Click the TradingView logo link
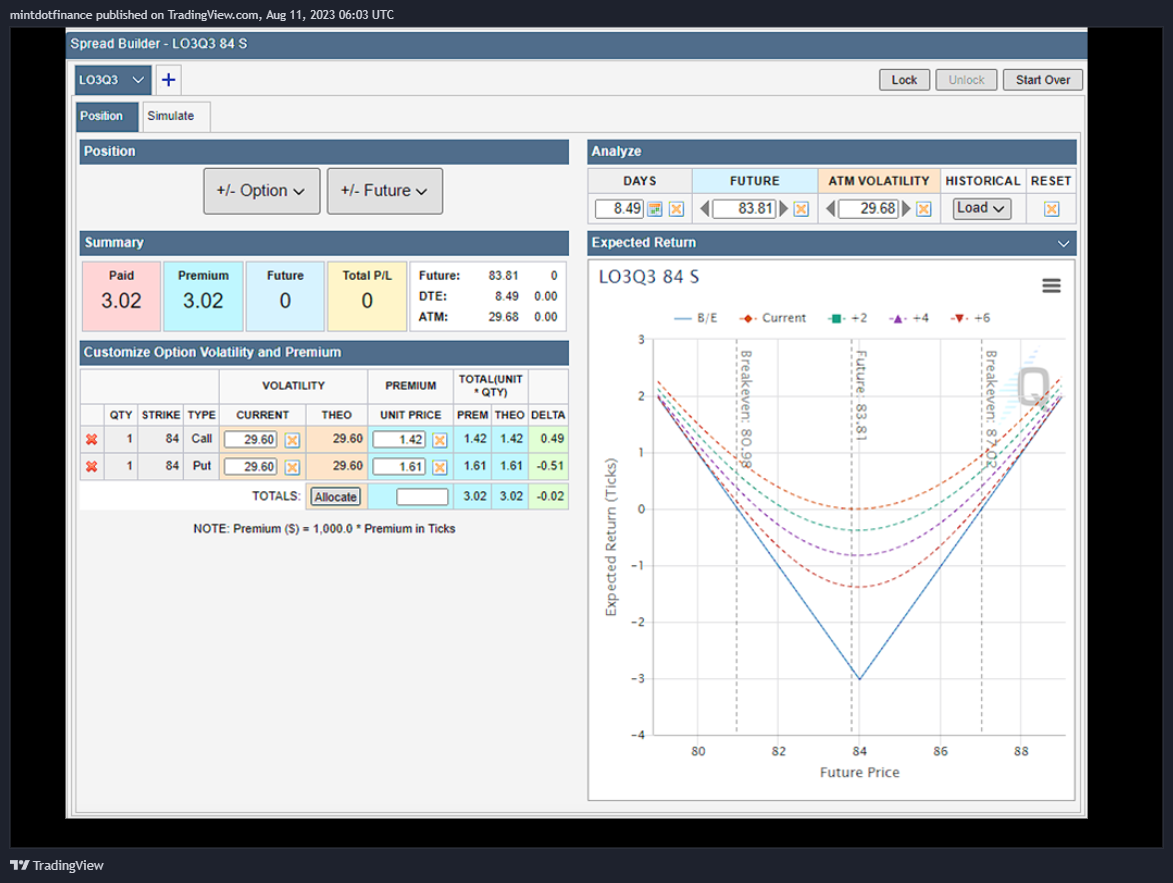This screenshot has height=883, width=1173. (x=57, y=865)
